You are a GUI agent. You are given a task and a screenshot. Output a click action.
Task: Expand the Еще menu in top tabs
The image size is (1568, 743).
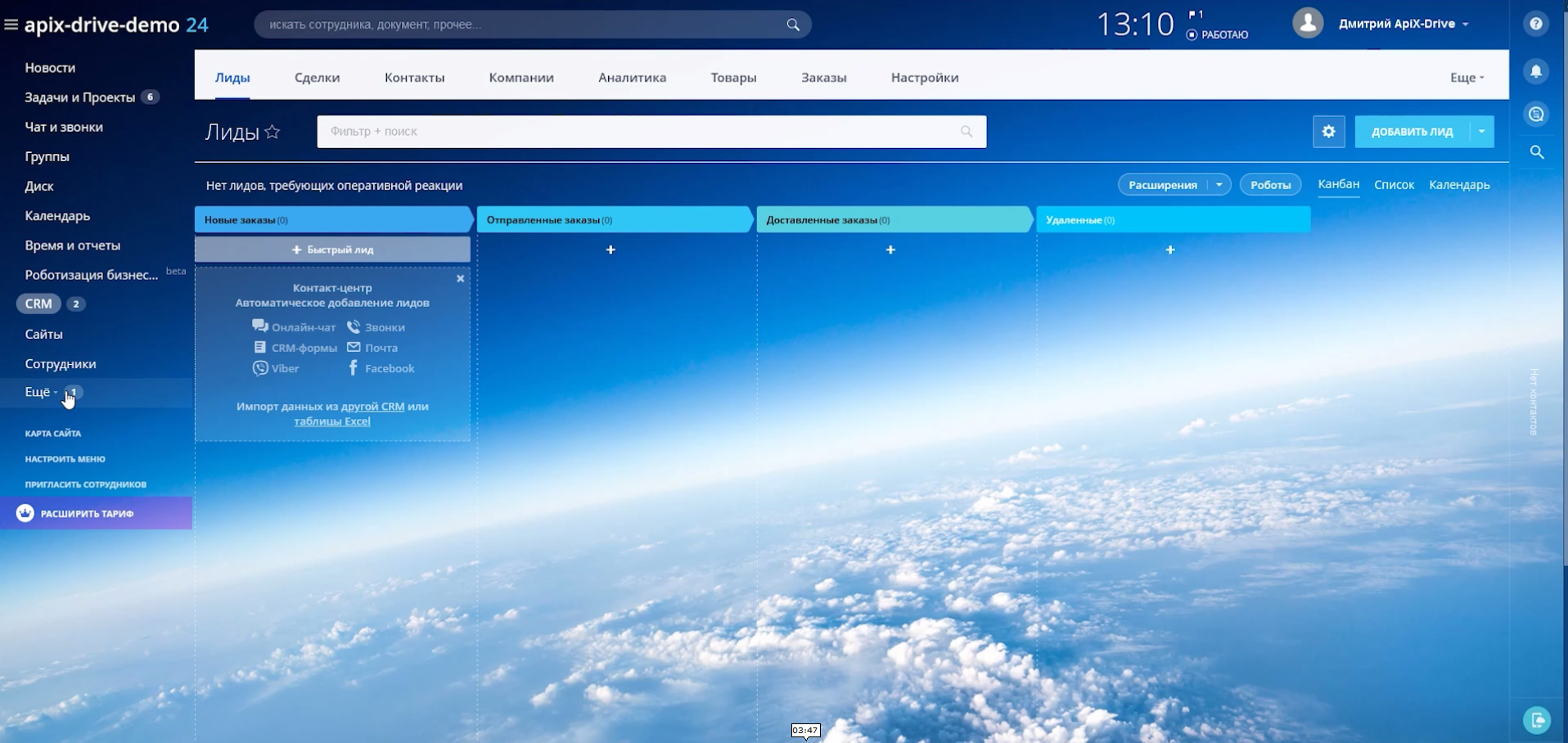pyautogui.click(x=1467, y=78)
